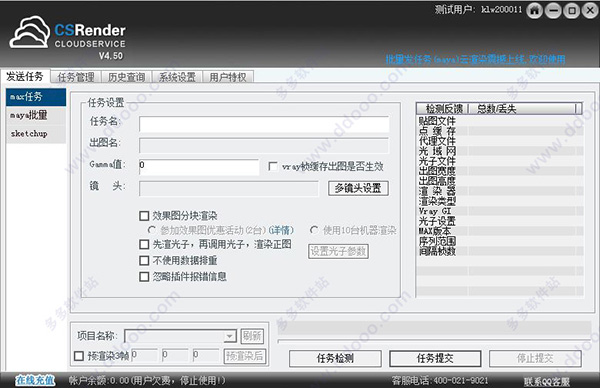
Task: Open the 系统设置 tab
Action: 177,77
